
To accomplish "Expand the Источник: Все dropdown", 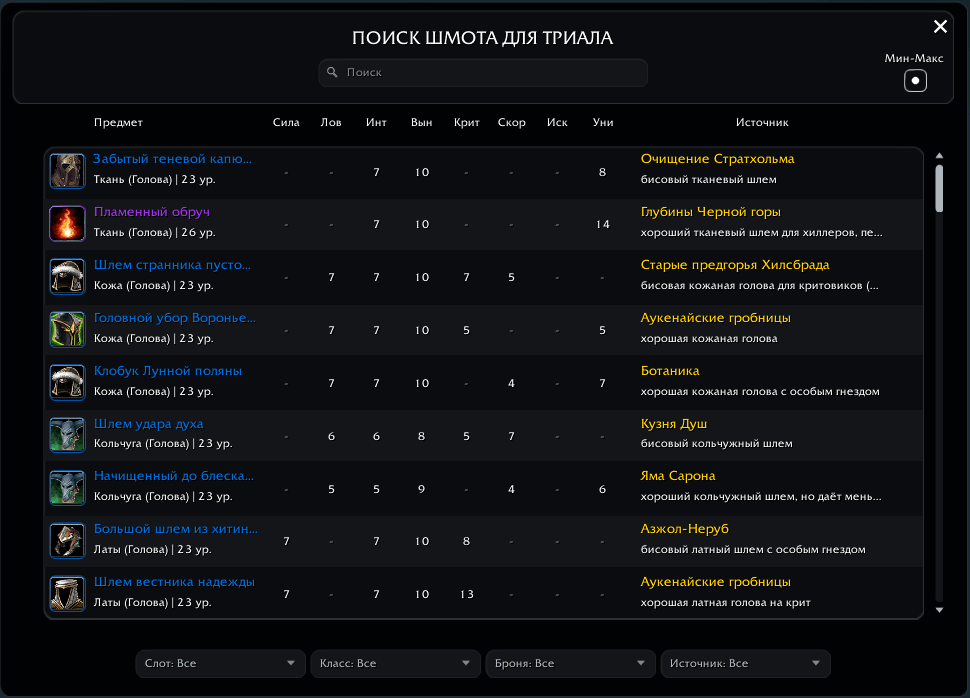I will coord(745,663).
